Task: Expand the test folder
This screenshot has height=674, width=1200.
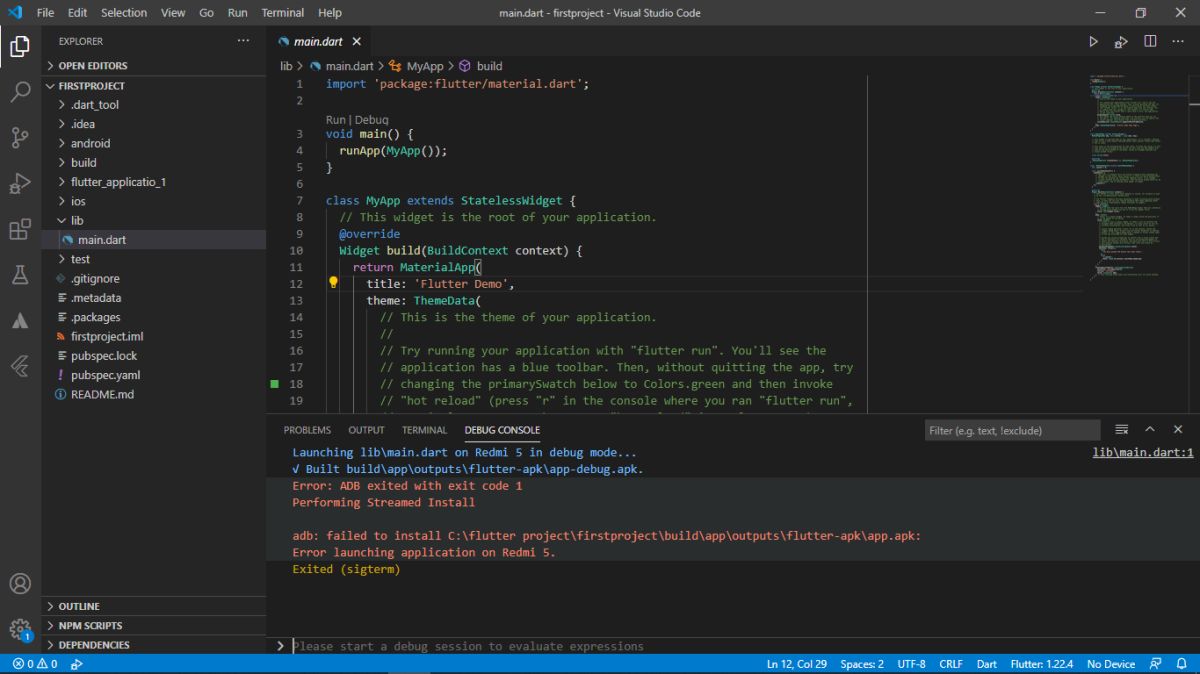Action: (x=154, y=259)
